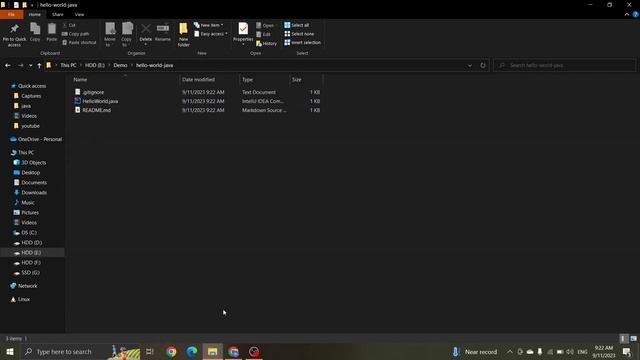Click the Copy ribbon icon
Viewport: 640px width, 360px height.
tap(35, 32)
